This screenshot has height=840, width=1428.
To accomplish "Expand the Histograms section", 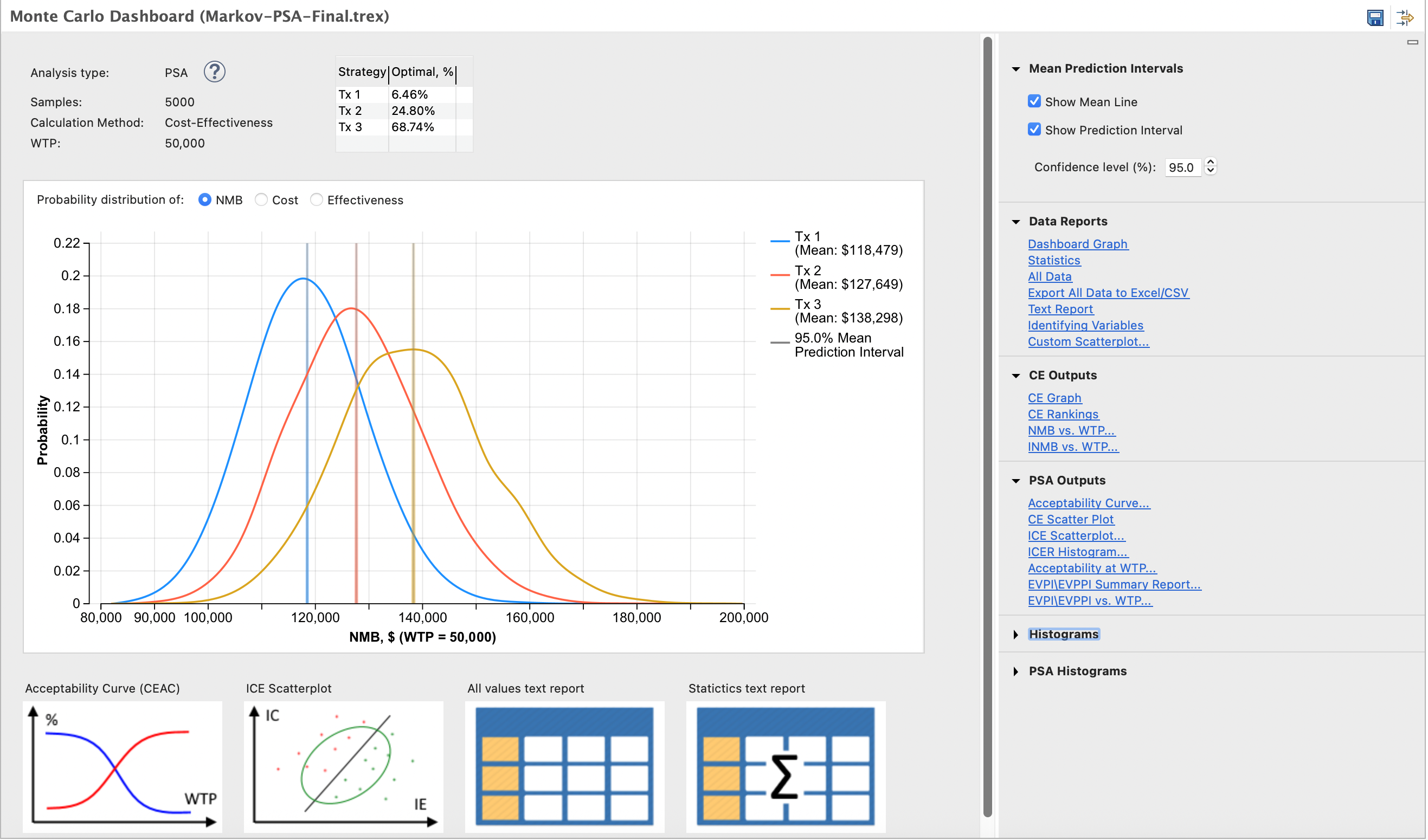I will pos(1016,635).
